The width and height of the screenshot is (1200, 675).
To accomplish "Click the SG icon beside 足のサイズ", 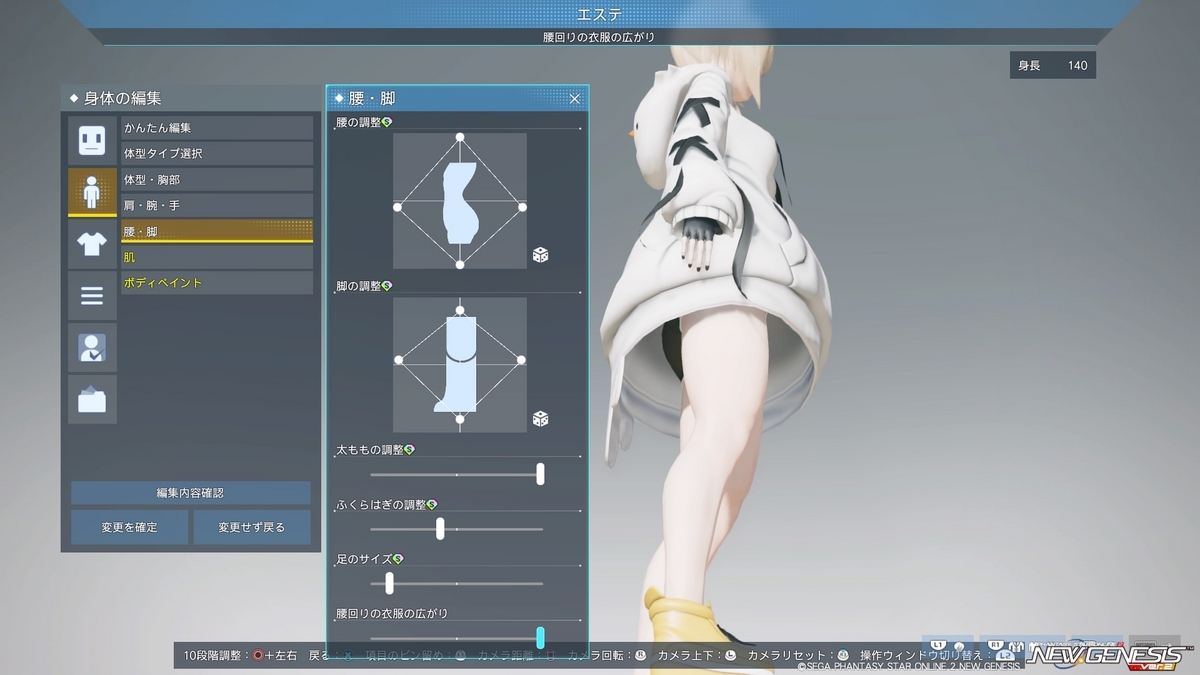I will pos(398,558).
